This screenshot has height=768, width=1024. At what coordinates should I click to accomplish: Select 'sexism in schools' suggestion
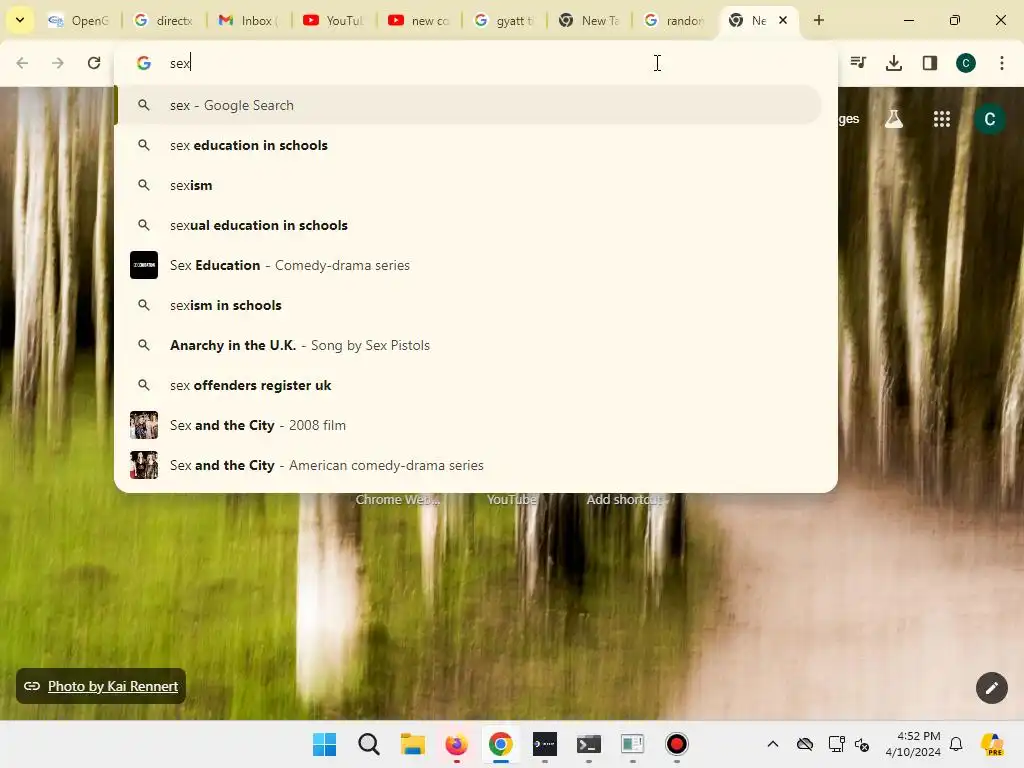pyautogui.click(x=468, y=305)
